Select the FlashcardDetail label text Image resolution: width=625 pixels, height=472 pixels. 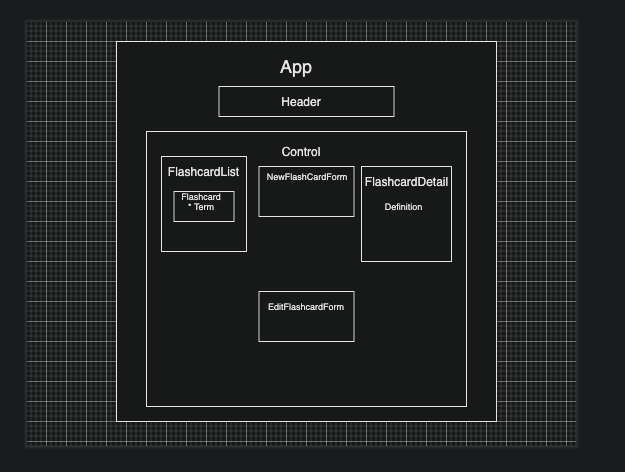pos(406,182)
